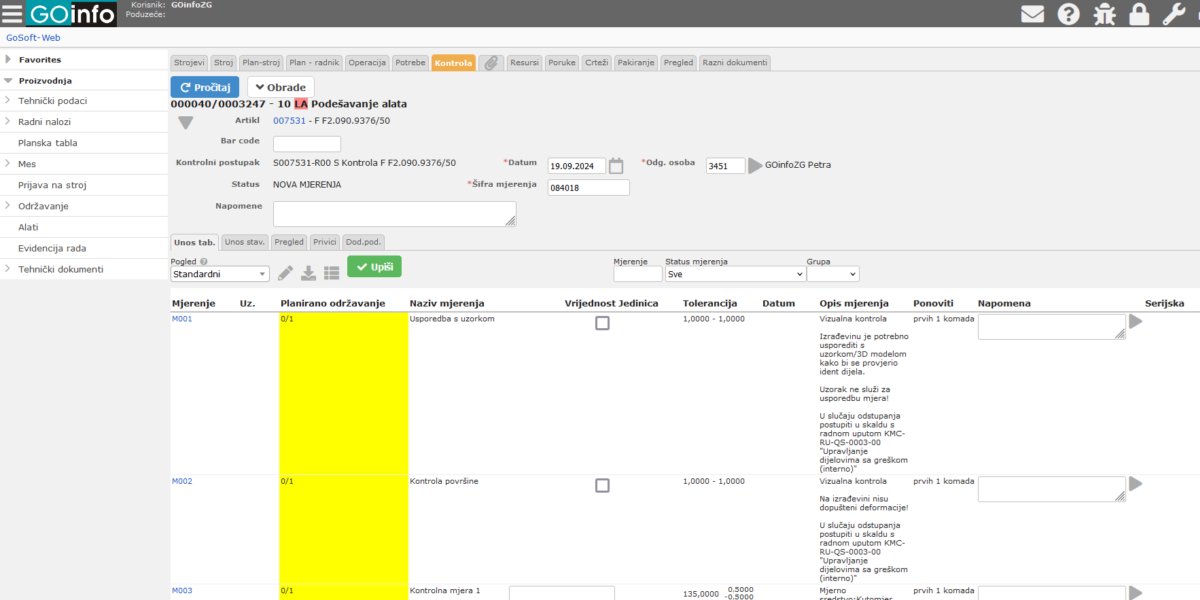Open Evidencija rada in sidebar
Image resolution: width=1200 pixels, height=600 pixels.
coord(52,248)
